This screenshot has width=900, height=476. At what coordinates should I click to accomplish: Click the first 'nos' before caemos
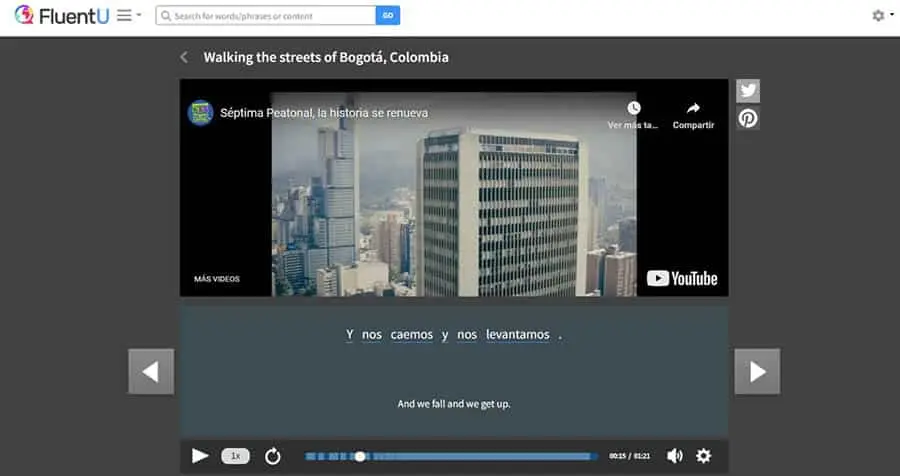coord(371,334)
